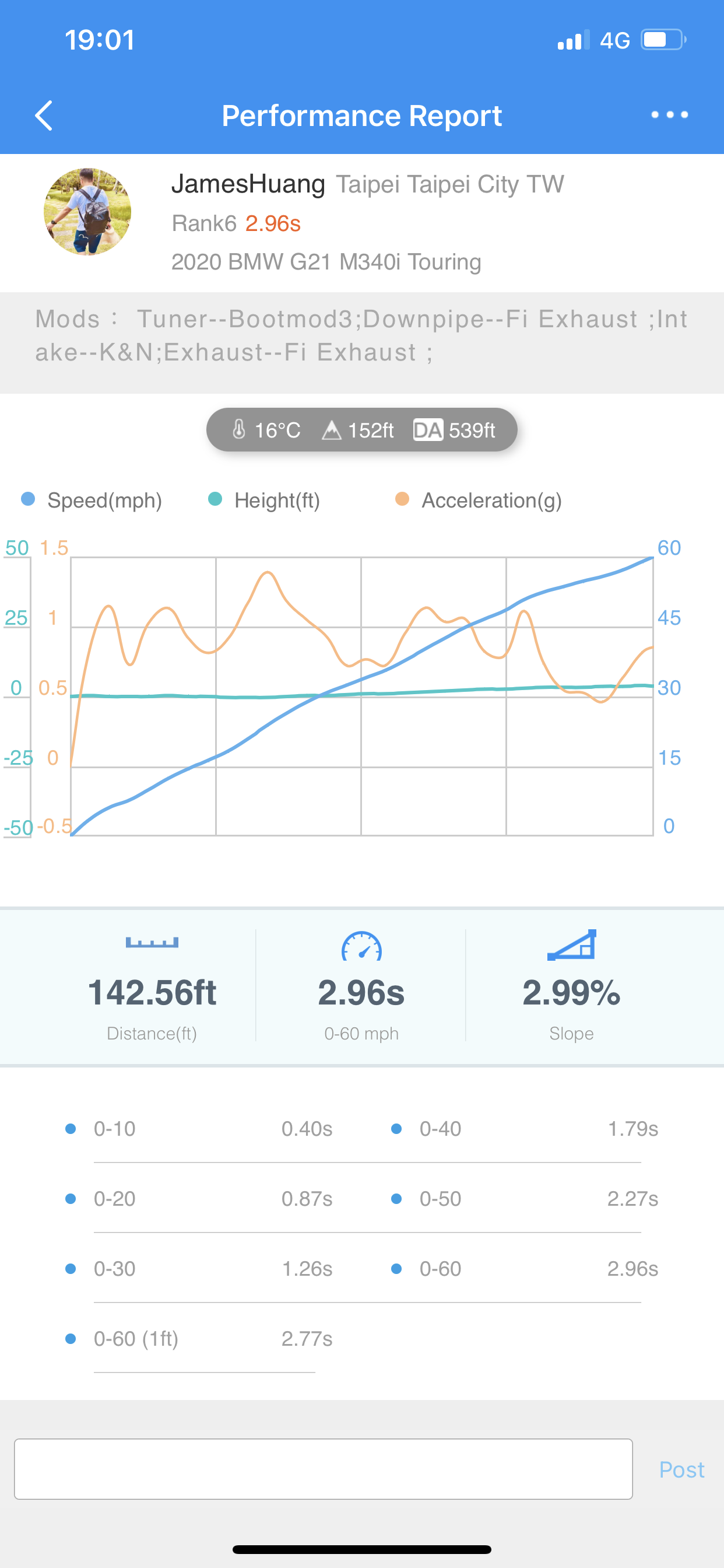The image size is (724, 1568).
Task: Tap the thermometer temperature icon
Action: click(239, 430)
